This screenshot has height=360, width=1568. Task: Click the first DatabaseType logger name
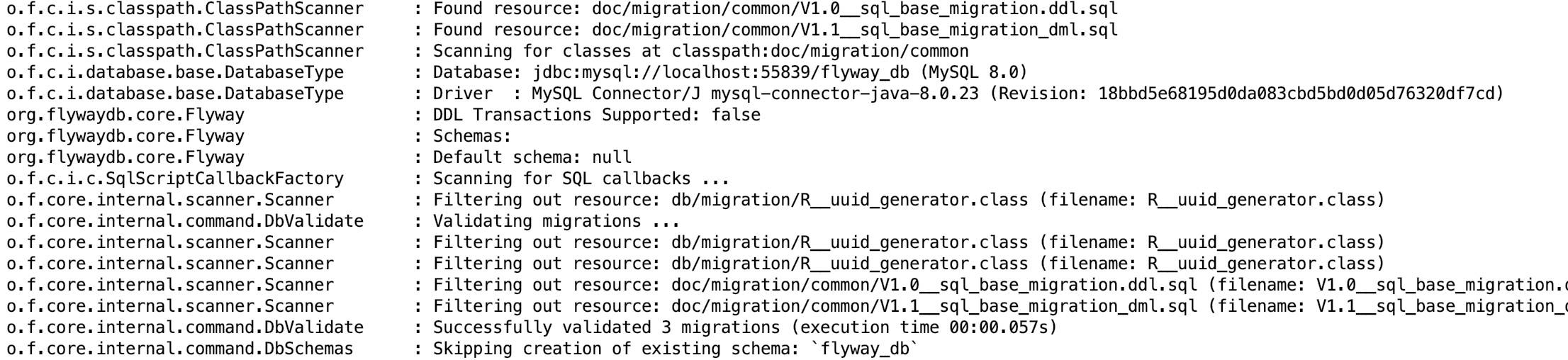point(175,73)
